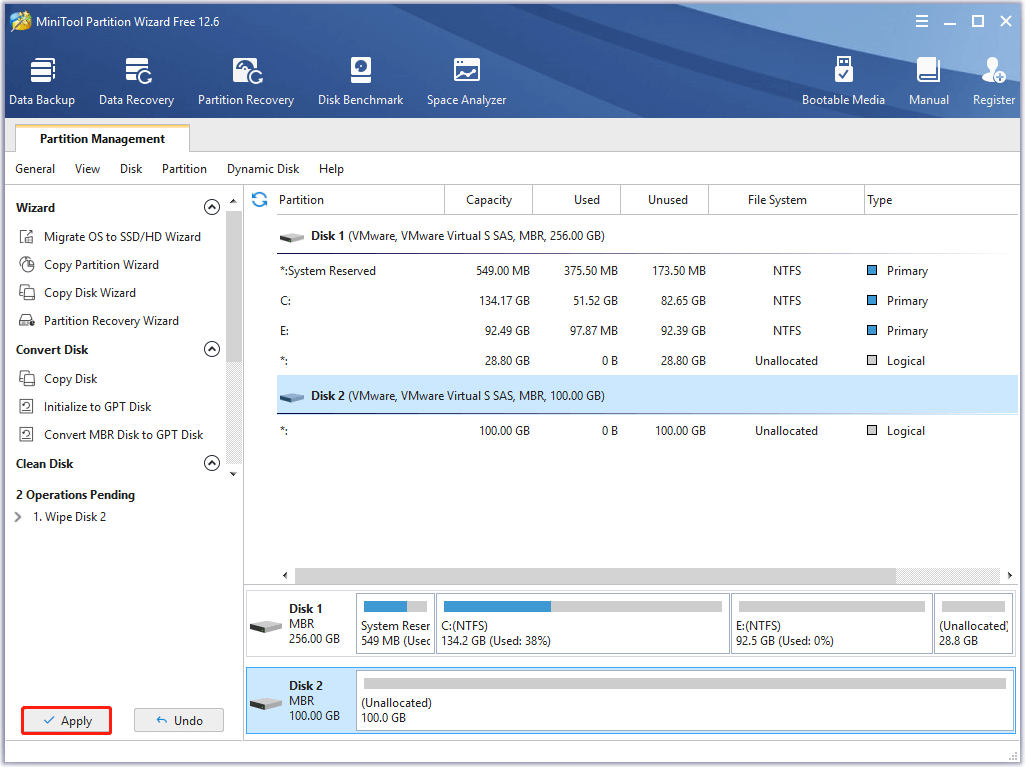Create Bootable Media

coord(843,82)
